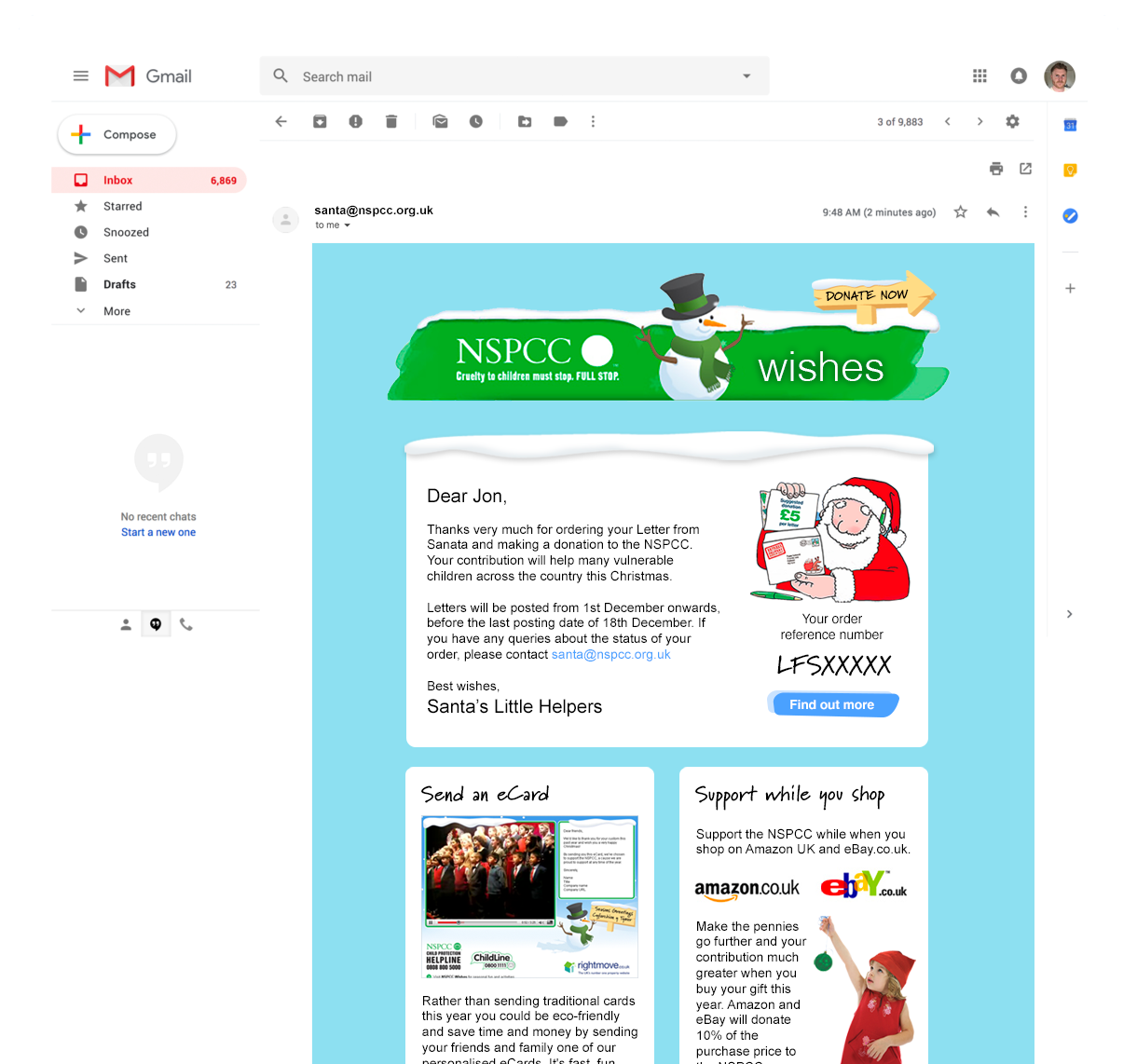Click the 9:48 AM timestamp
This screenshot has width=1137, height=1064.
coord(879,212)
